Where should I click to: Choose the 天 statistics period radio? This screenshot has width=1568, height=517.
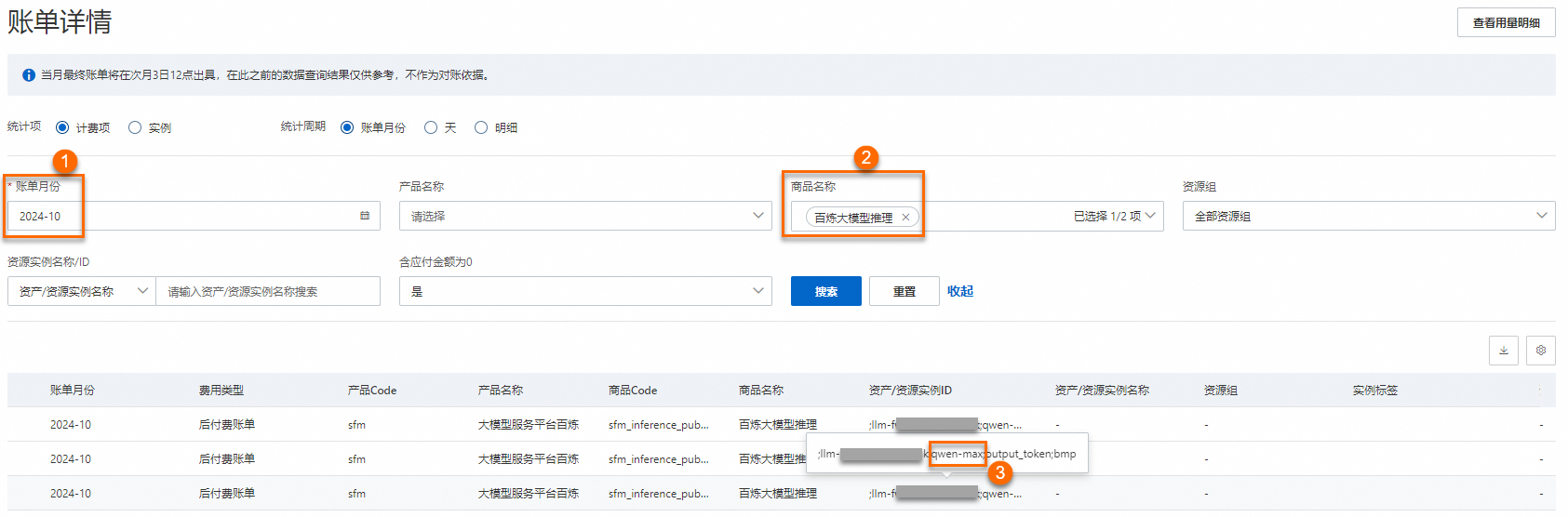pyautogui.click(x=431, y=127)
